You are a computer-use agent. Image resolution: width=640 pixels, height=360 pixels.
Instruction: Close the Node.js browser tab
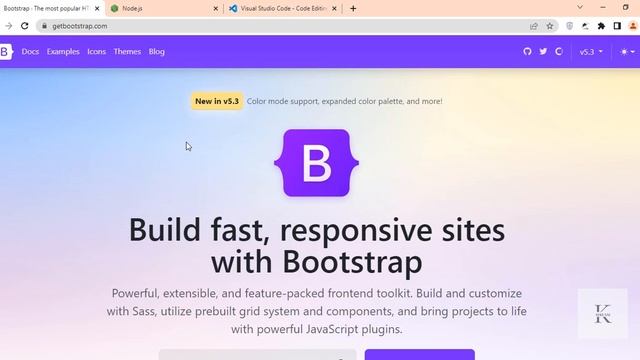pos(216,8)
